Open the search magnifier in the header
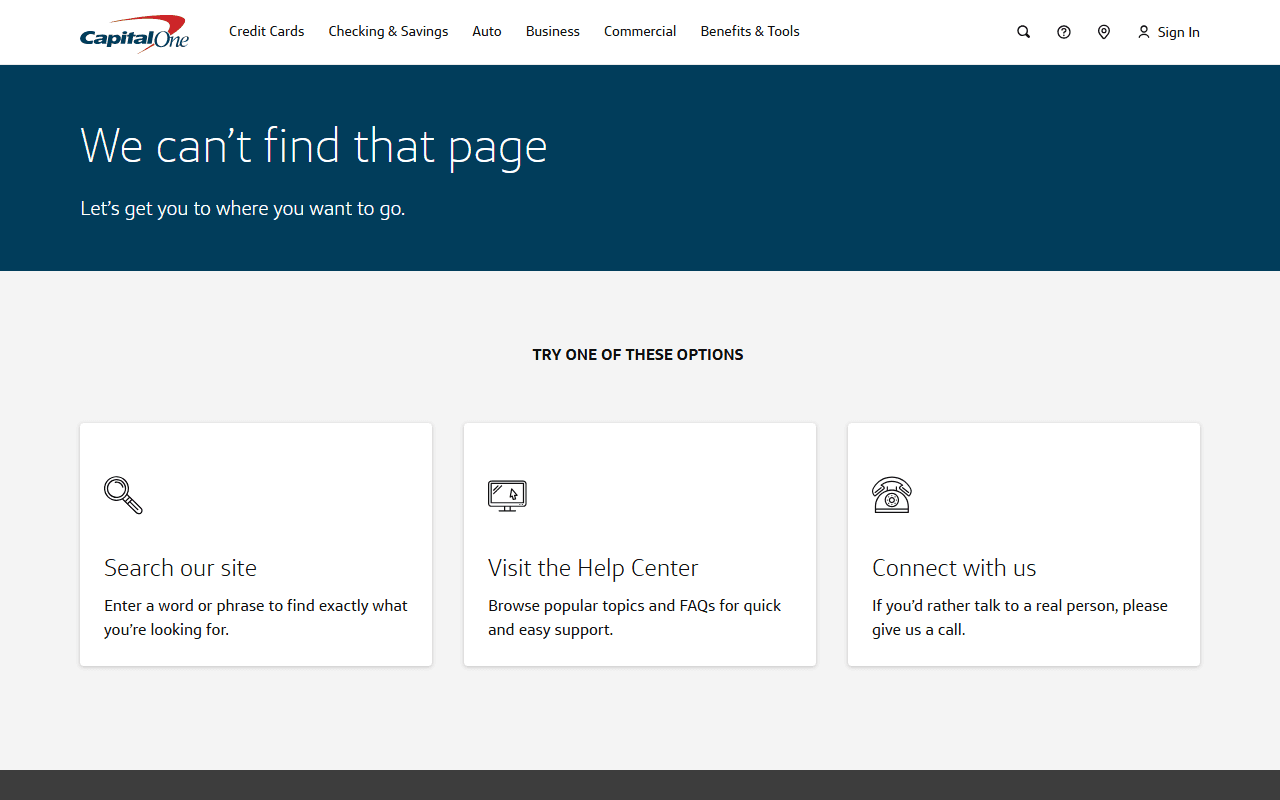This screenshot has width=1280, height=800. (1023, 32)
